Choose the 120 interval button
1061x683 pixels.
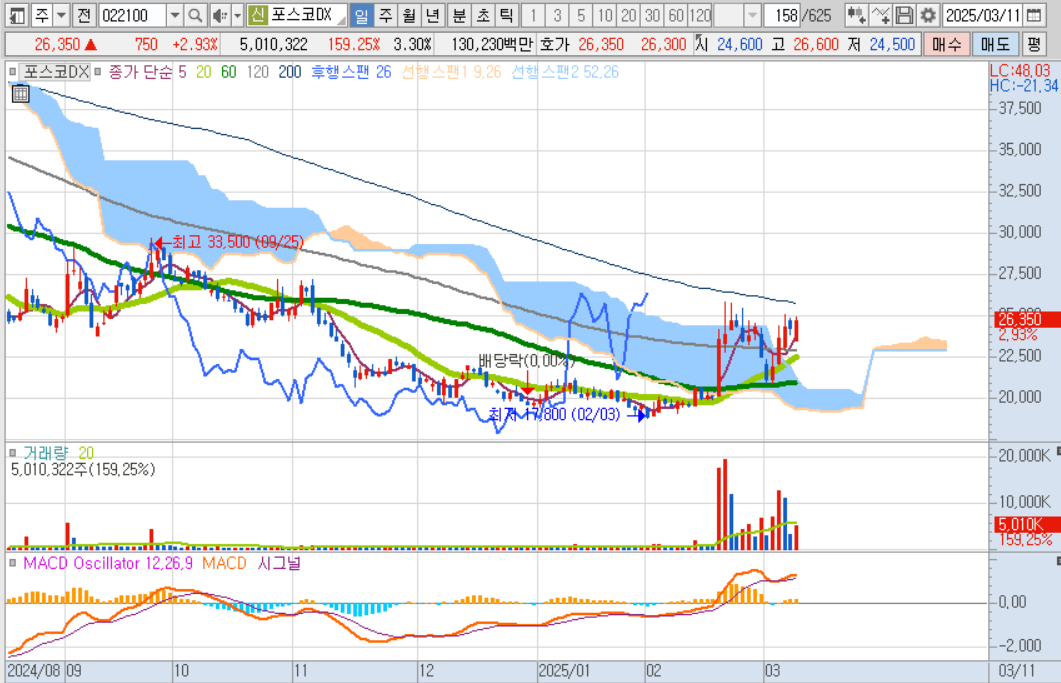700,14
